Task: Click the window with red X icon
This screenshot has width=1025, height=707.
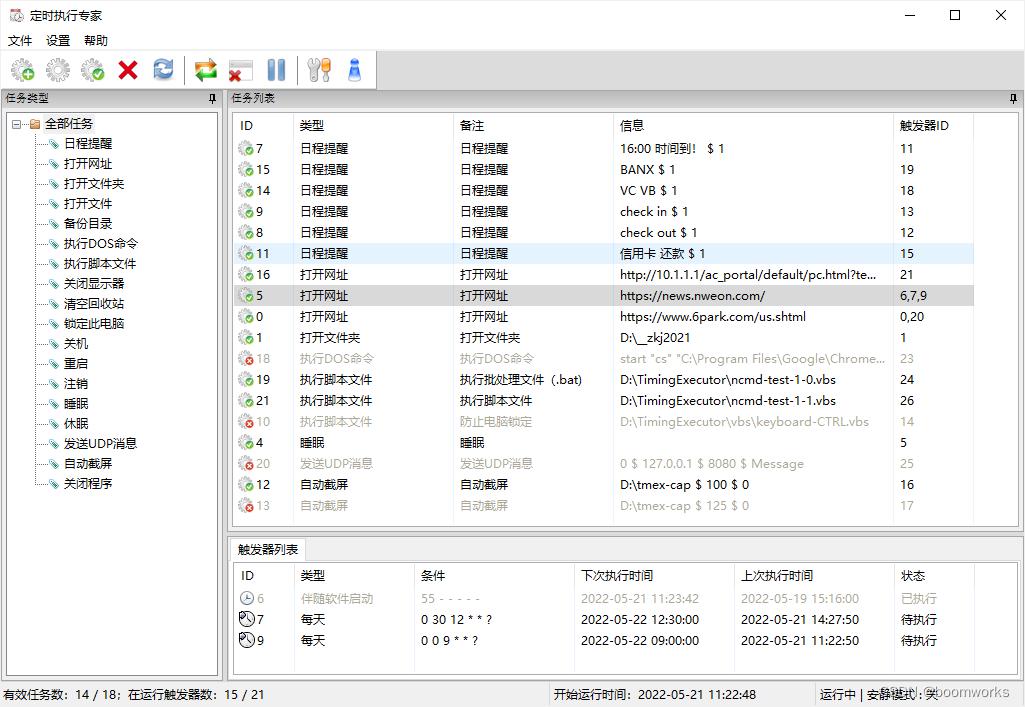Action: pos(241,70)
